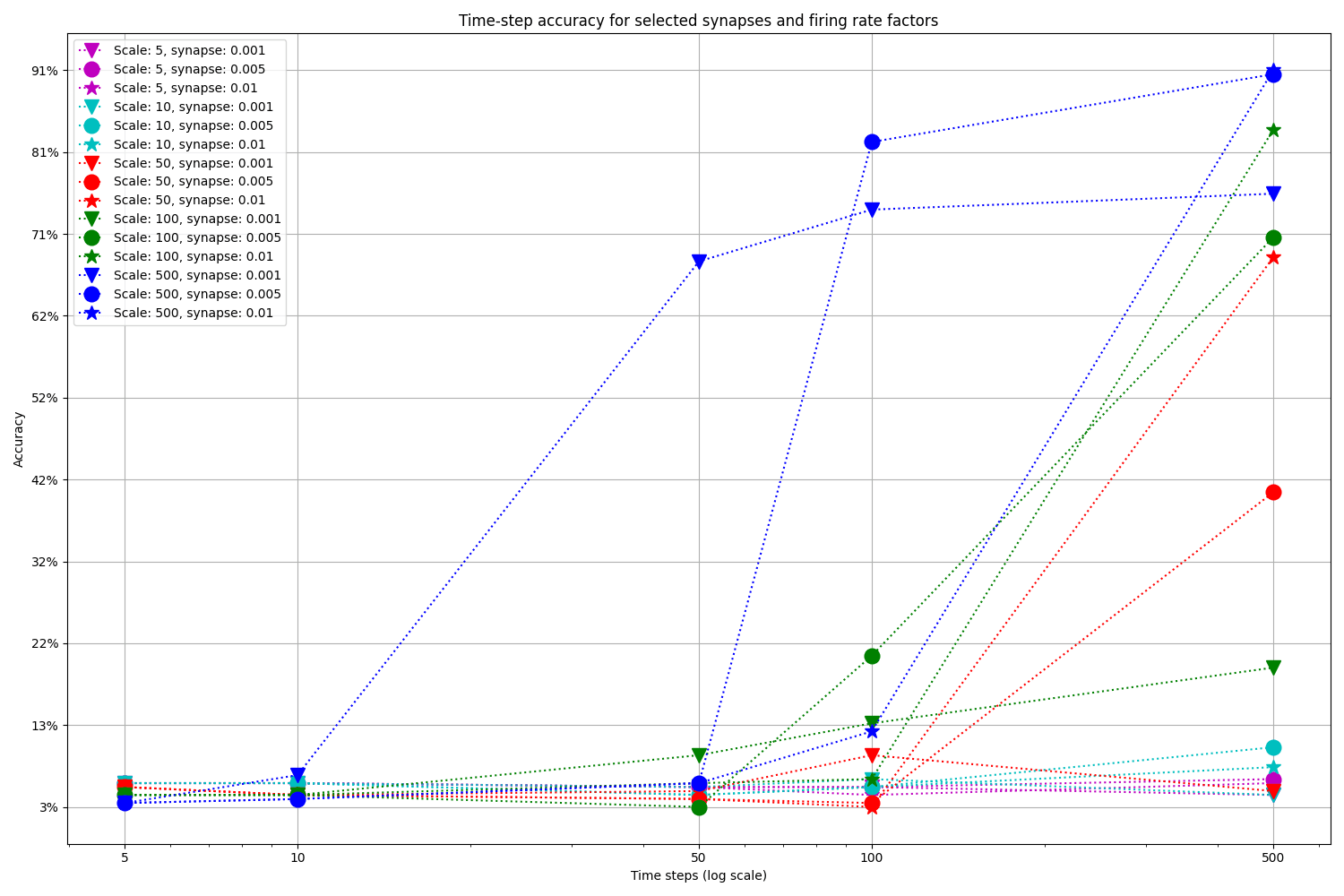1344x896 pixels.
Task: Click the blue triangle data point at time step 500
Action: [x=1273, y=194]
